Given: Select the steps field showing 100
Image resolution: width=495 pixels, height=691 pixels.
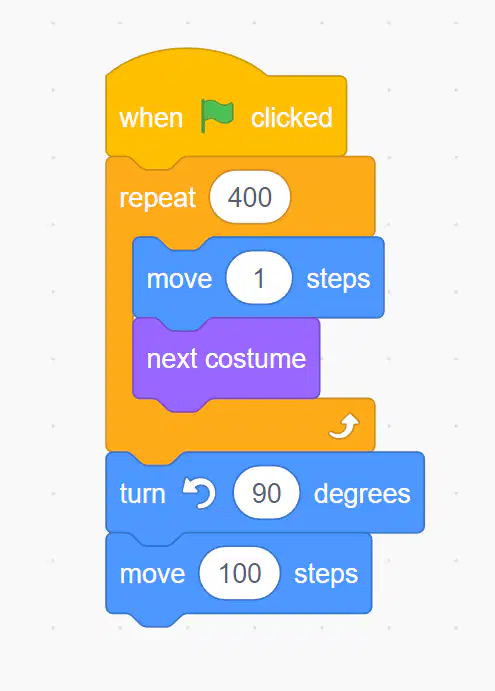Looking at the screenshot, I should click(x=239, y=573).
